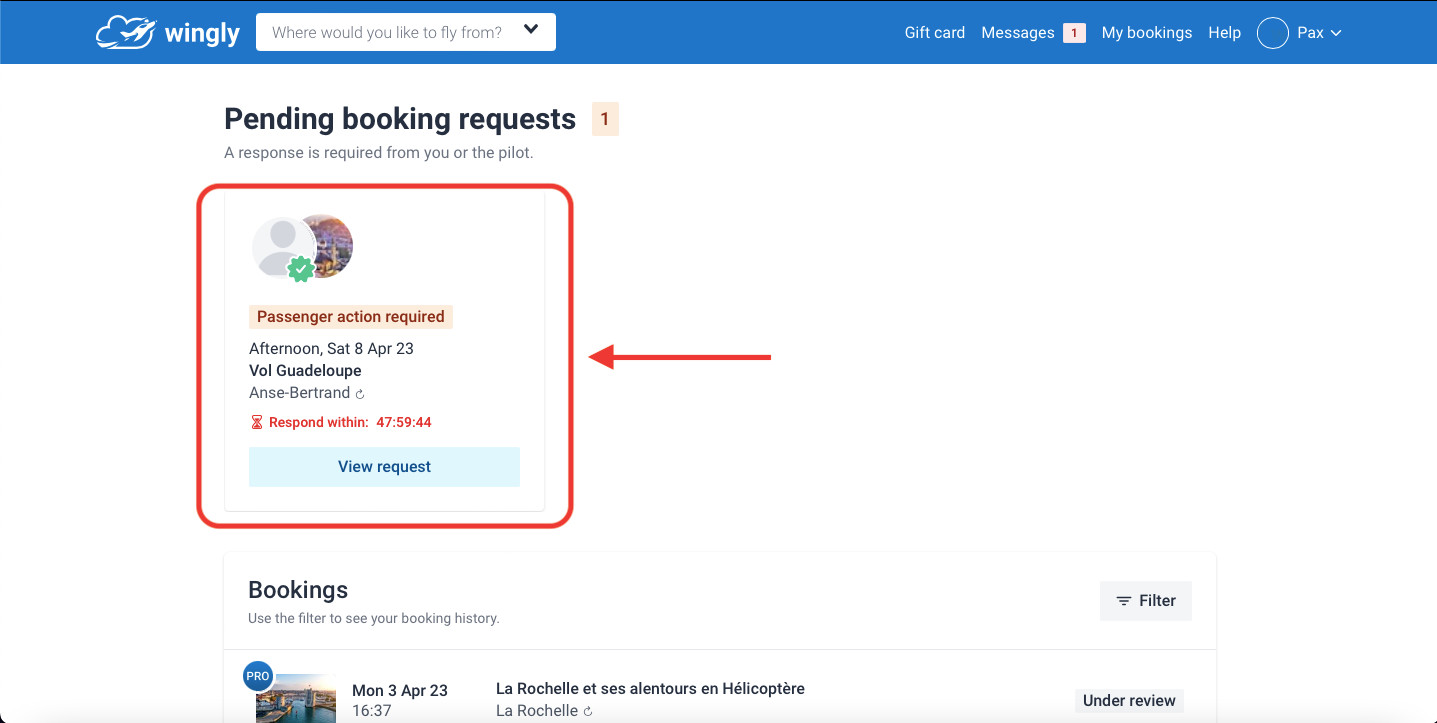This screenshot has height=723, width=1437.
Task: Click the Messages unread count badge
Action: 1074,33
